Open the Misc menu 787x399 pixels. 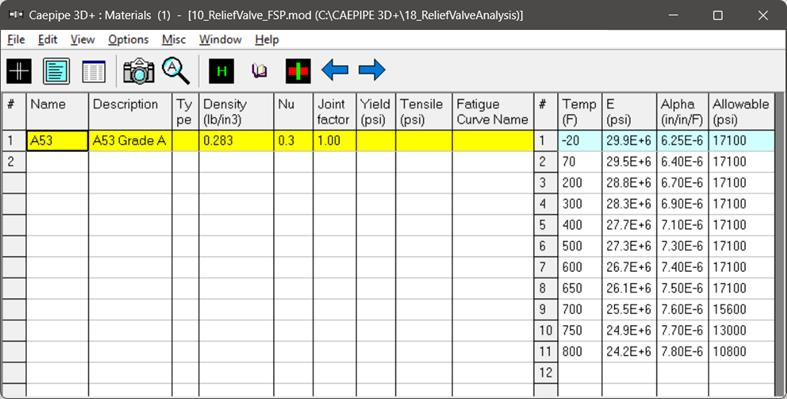174,40
